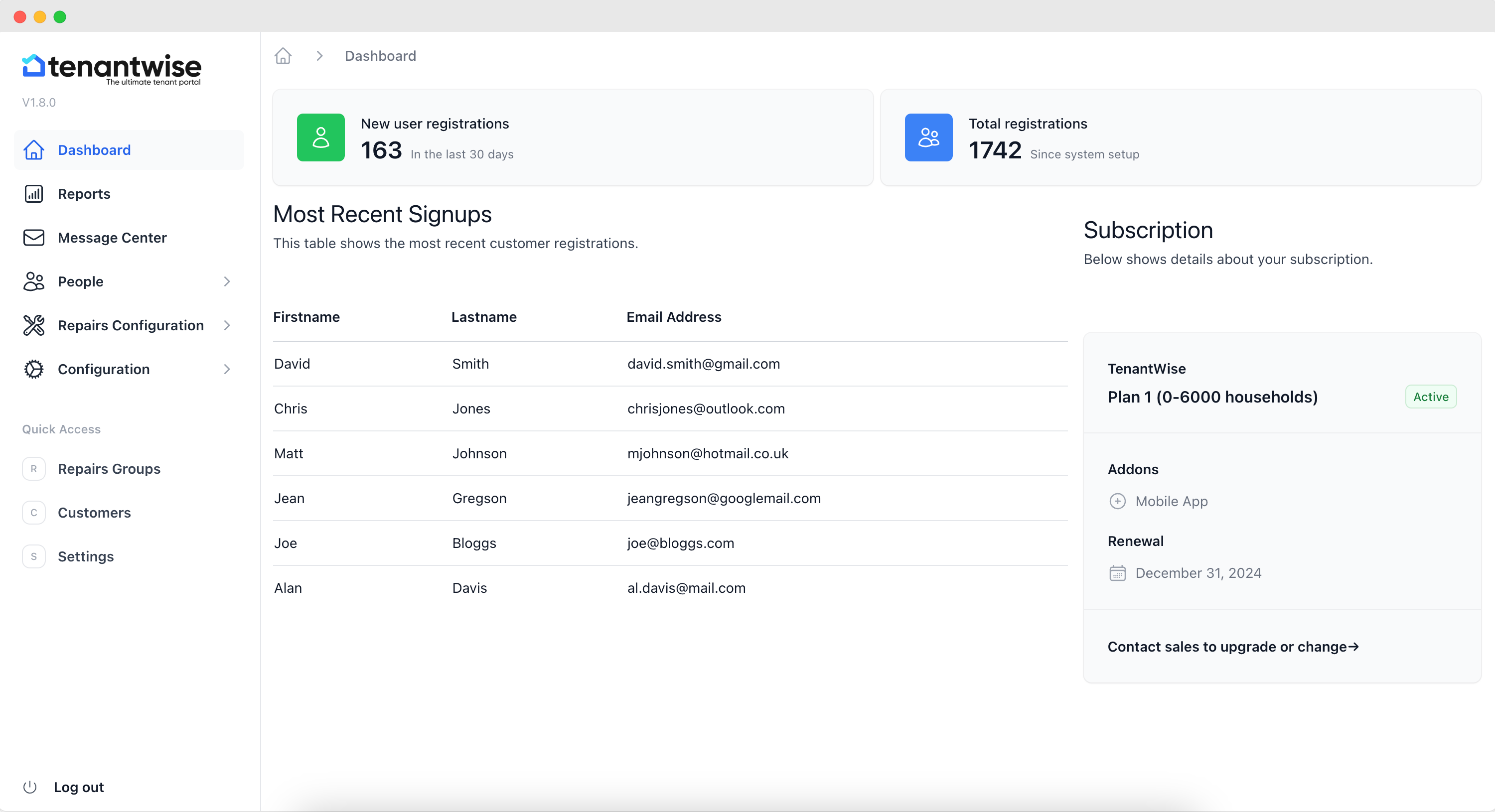
Task: Open the Dashboard sidebar item
Action: coord(94,150)
